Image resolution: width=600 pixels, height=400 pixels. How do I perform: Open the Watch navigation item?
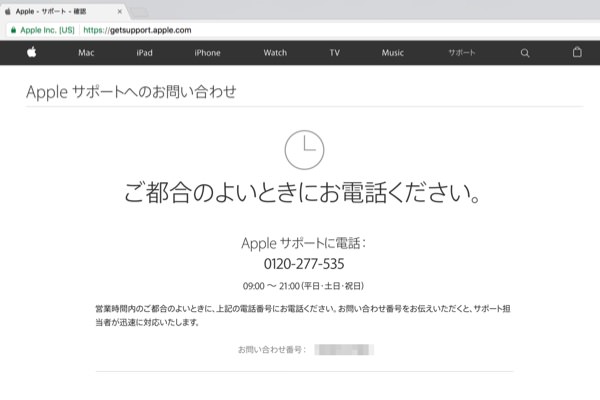click(x=275, y=53)
